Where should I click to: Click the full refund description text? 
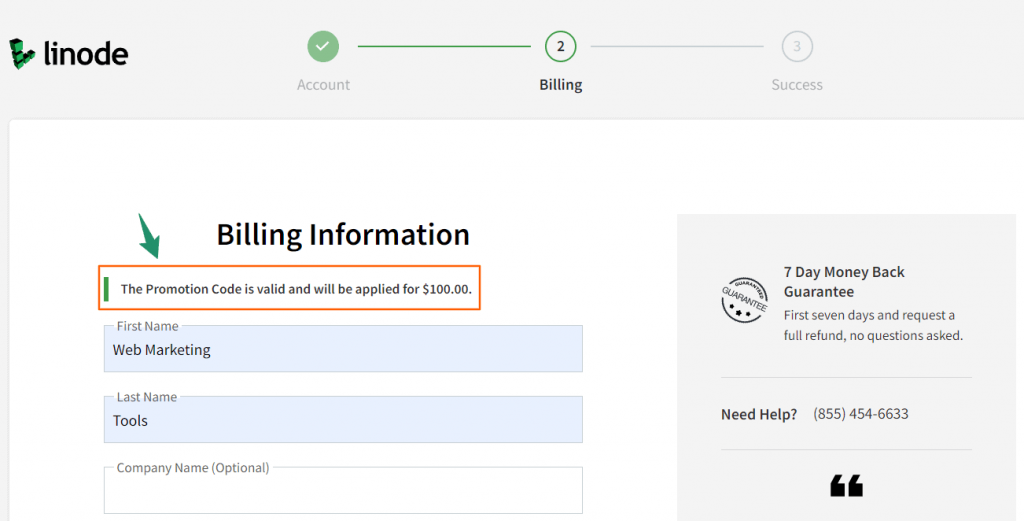point(873,325)
